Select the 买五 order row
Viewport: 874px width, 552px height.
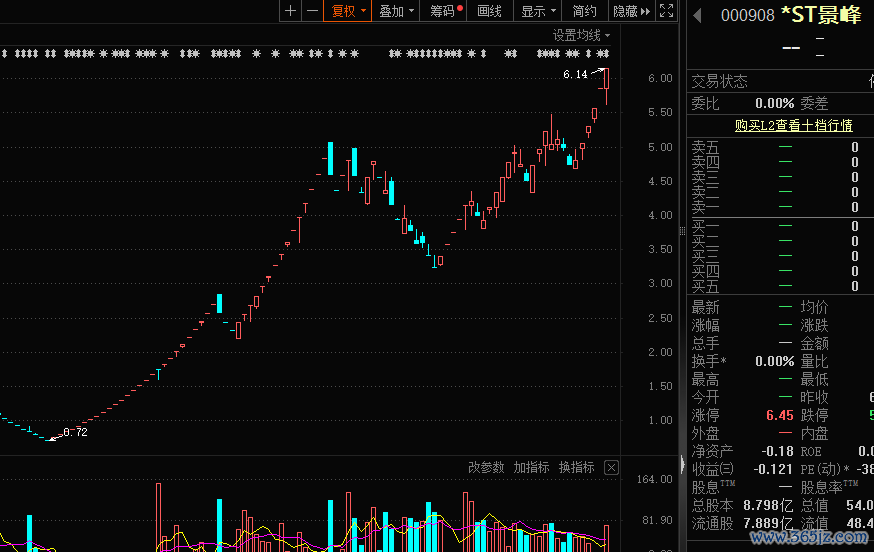(780, 286)
